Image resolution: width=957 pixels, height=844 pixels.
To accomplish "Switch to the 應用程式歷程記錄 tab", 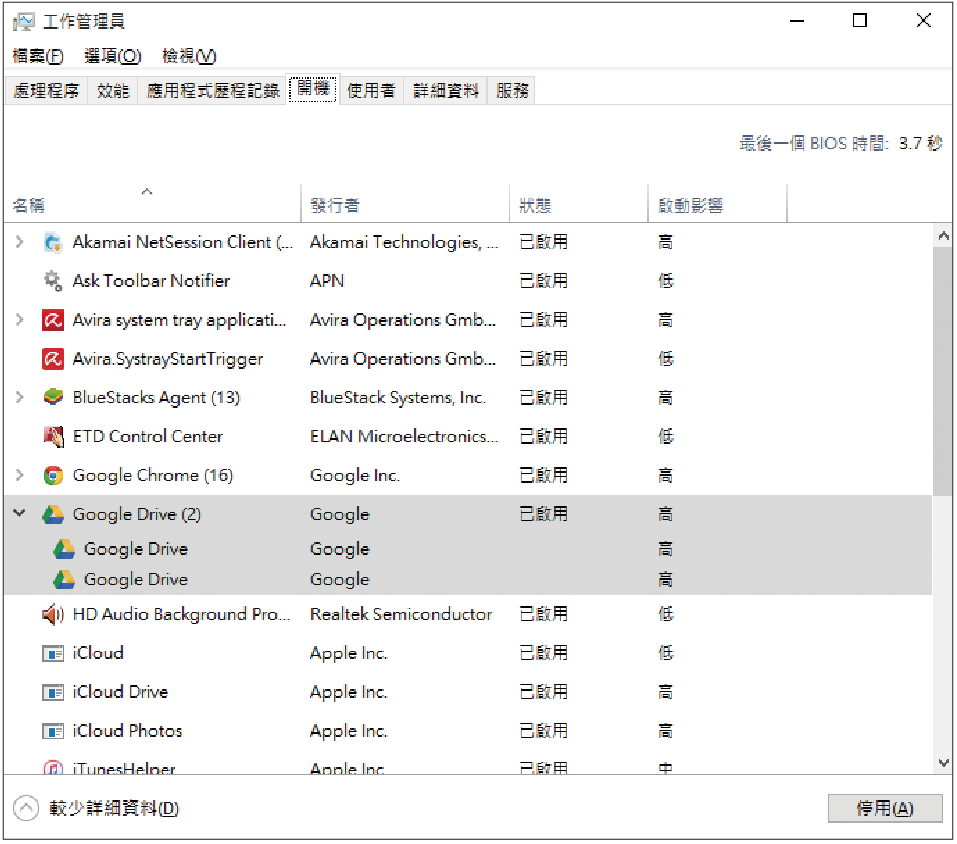I will [x=212, y=91].
